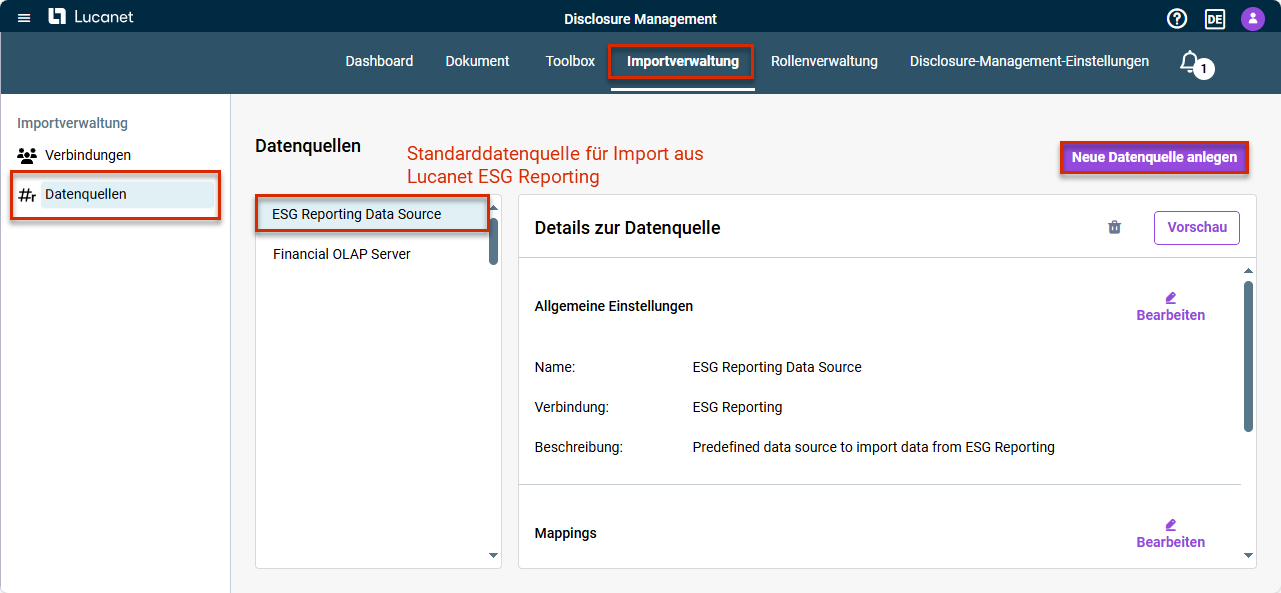Delete data source with trash icon
The height and width of the screenshot is (593, 1281).
pyautogui.click(x=1114, y=227)
